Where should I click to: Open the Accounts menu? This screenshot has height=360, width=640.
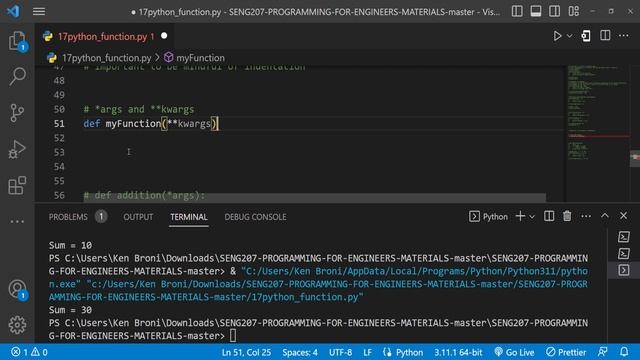17,289
